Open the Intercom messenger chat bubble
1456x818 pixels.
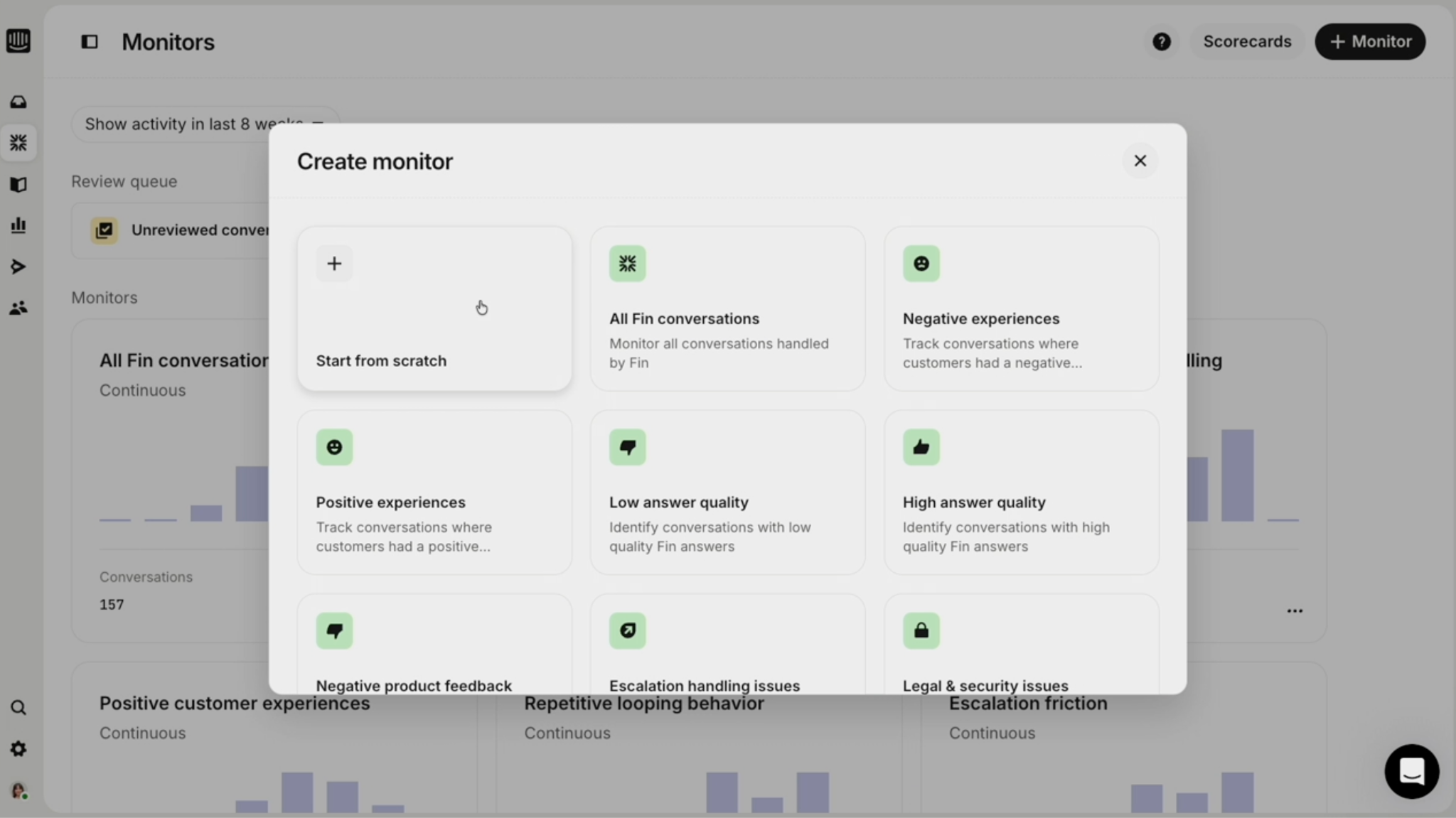1411,771
